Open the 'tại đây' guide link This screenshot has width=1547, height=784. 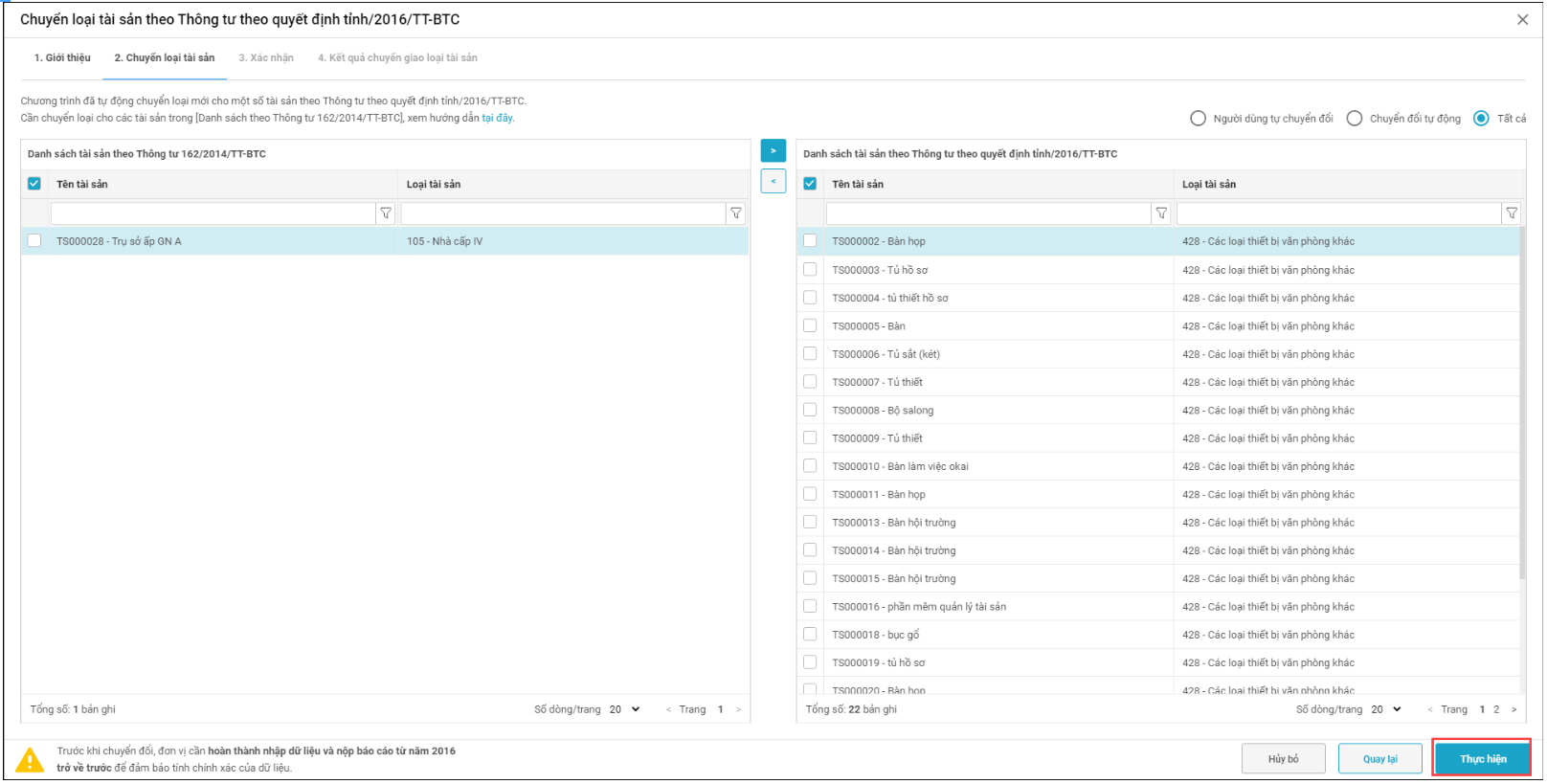[497, 119]
